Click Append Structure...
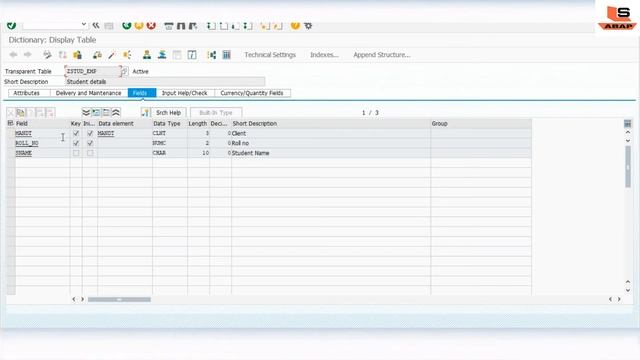640x360 pixels. coord(382,55)
